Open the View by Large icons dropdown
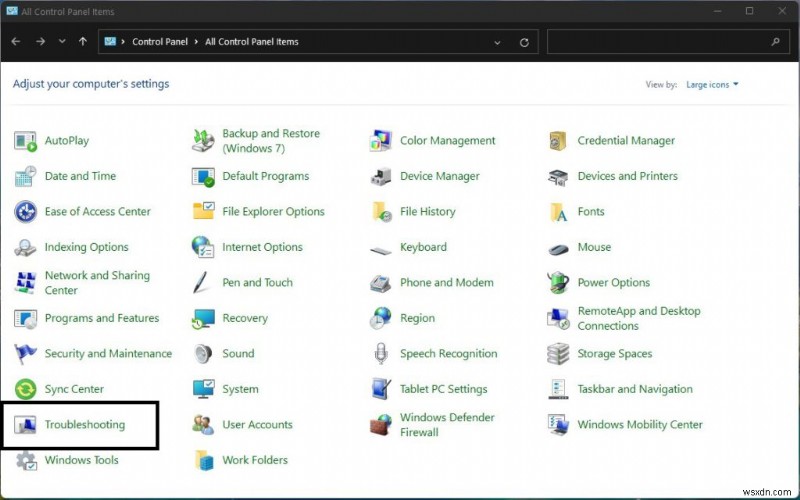Image resolution: width=800 pixels, height=500 pixels. tap(712, 85)
